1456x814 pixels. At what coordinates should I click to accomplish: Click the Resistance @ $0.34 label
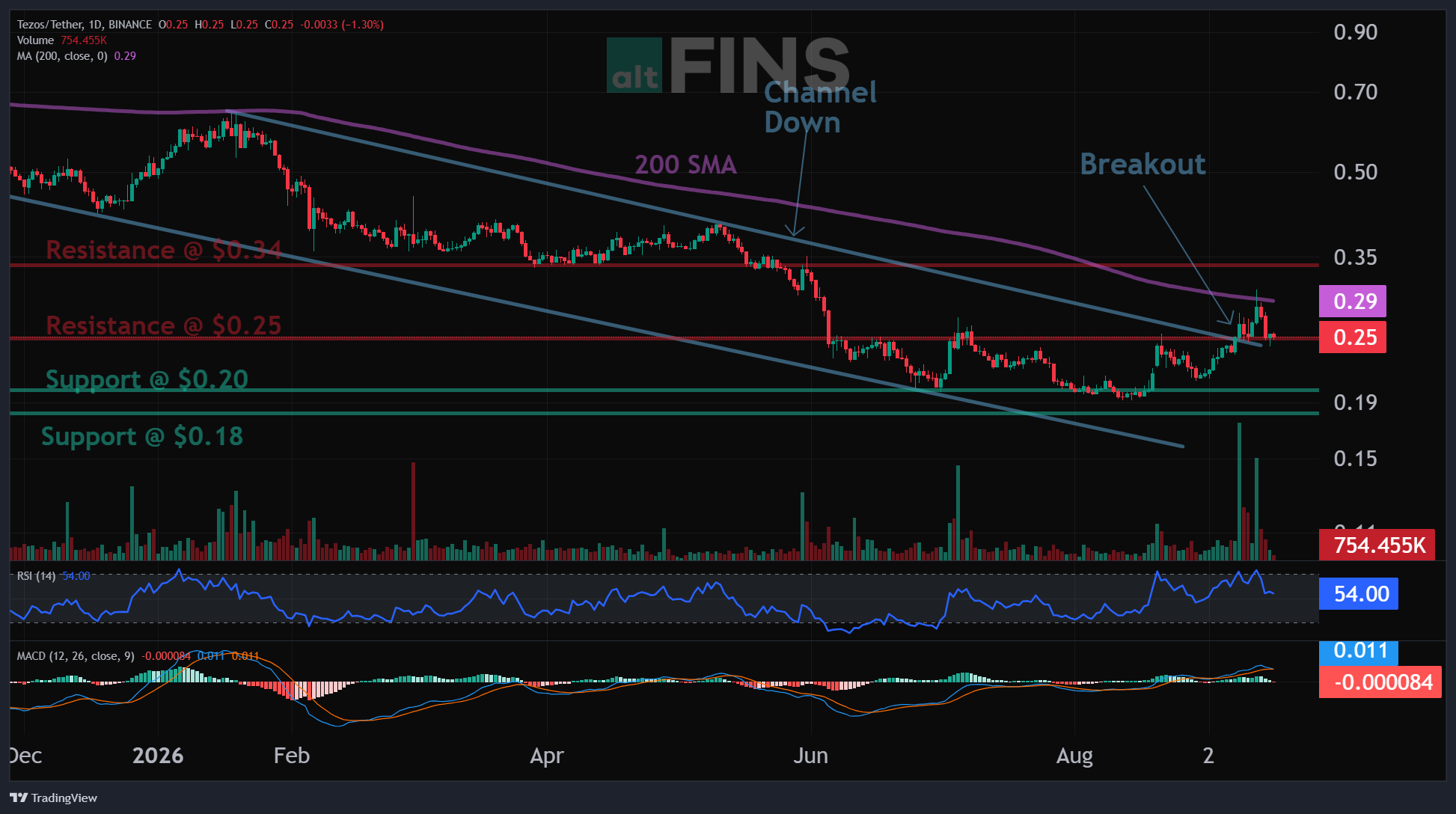click(164, 250)
